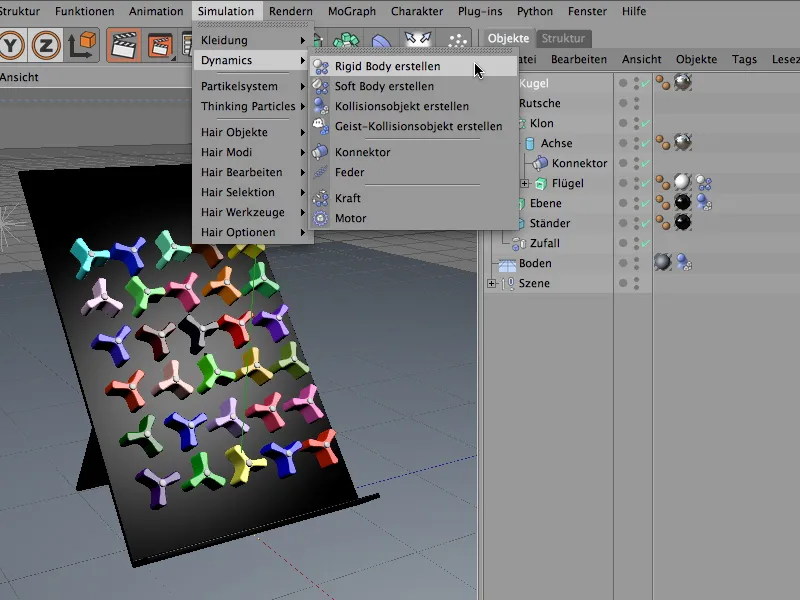Select the Boden object in tree
Viewport: 800px width, 600px height.
[534, 263]
